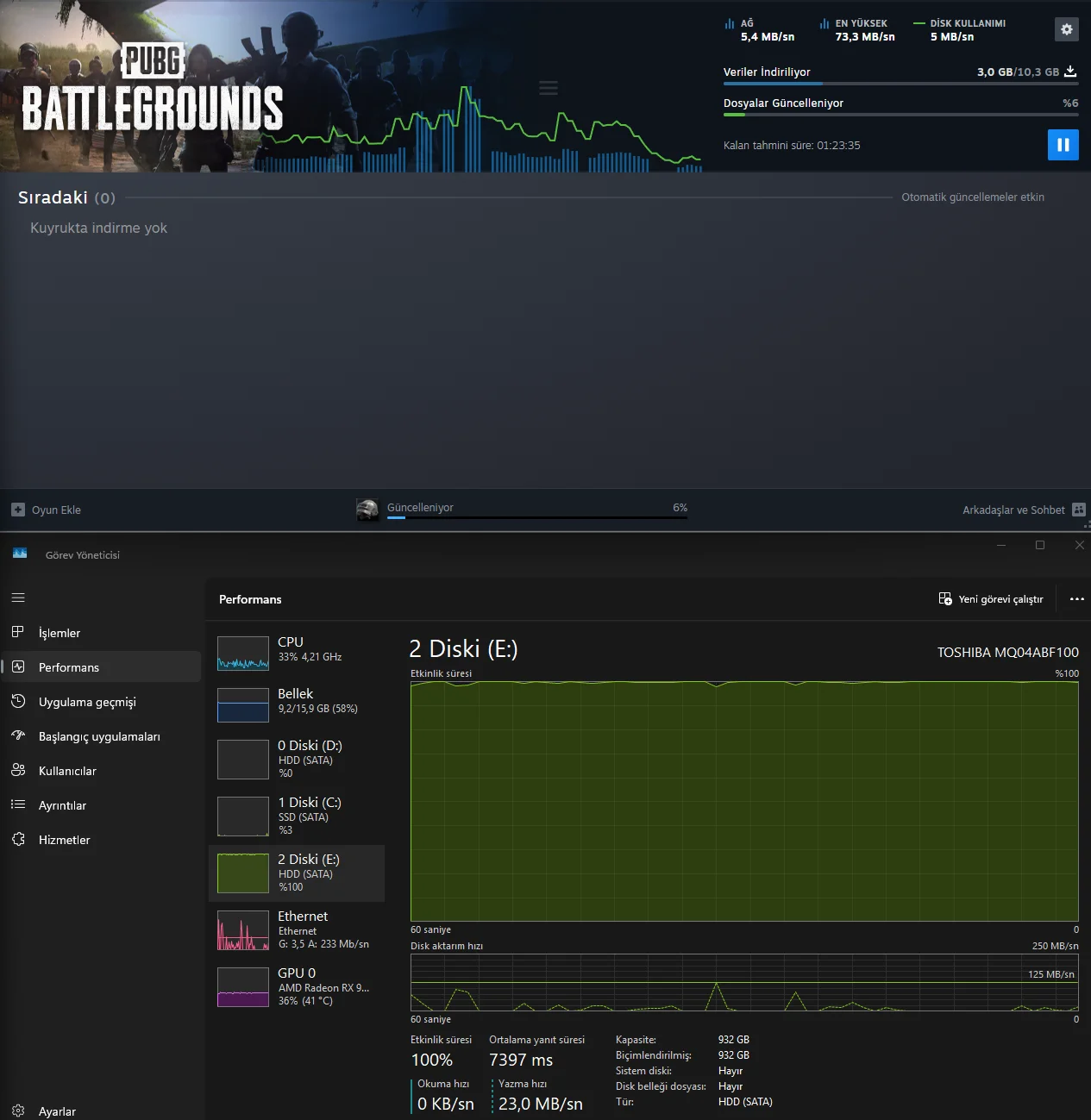Click the Task Manager app icon in title bar
Screen dimensions: 1091x1120
tap(20, 554)
